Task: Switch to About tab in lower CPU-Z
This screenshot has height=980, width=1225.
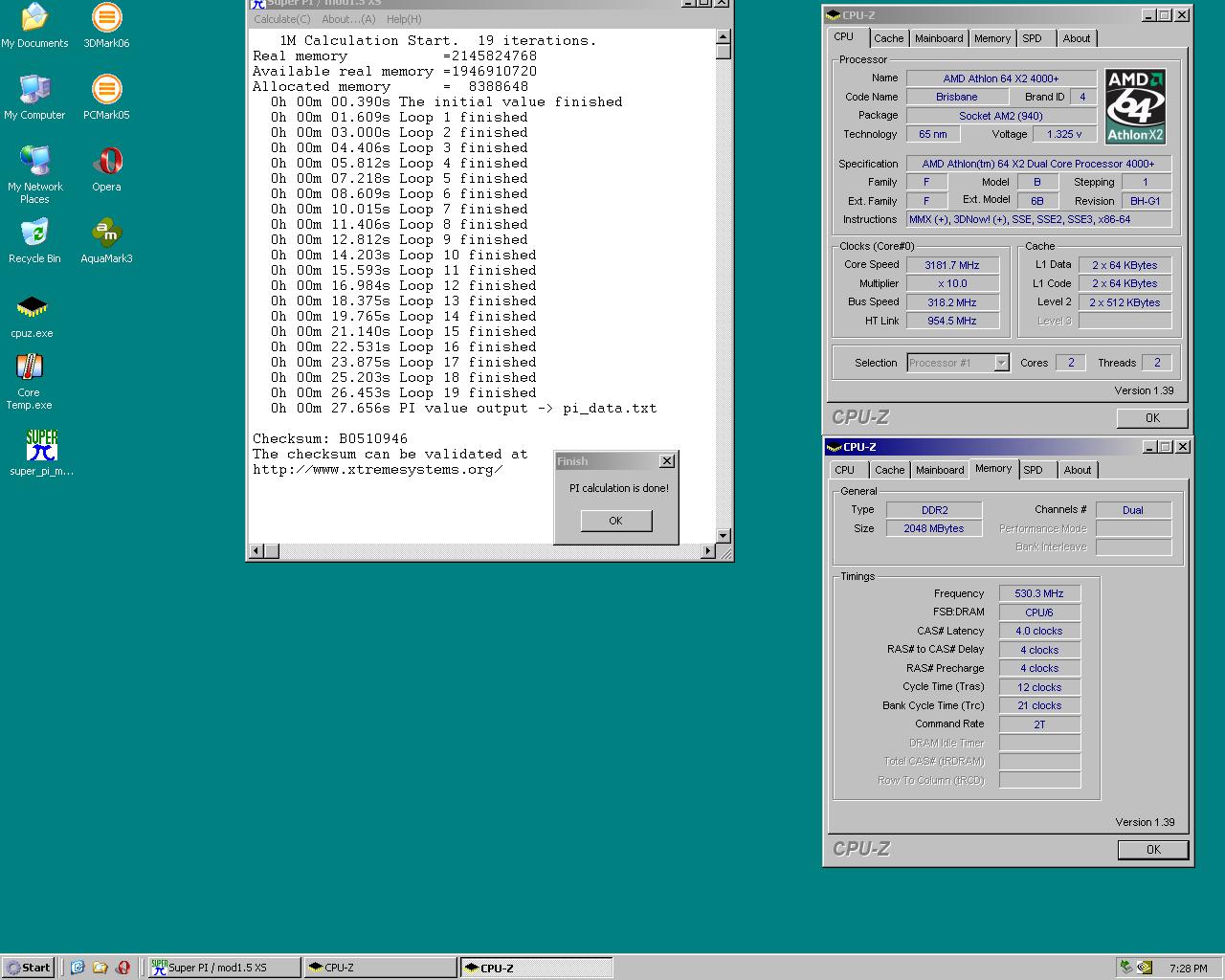Action: (x=1078, y=470)
